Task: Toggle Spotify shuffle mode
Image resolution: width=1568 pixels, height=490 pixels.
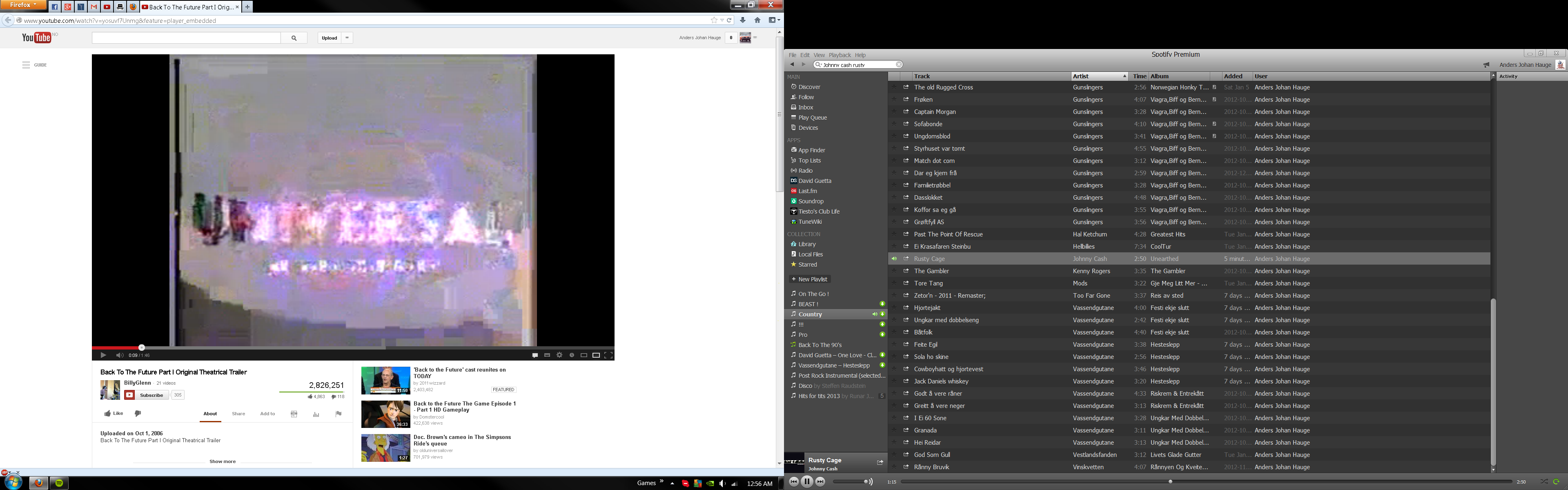Action: (1543, 481)
